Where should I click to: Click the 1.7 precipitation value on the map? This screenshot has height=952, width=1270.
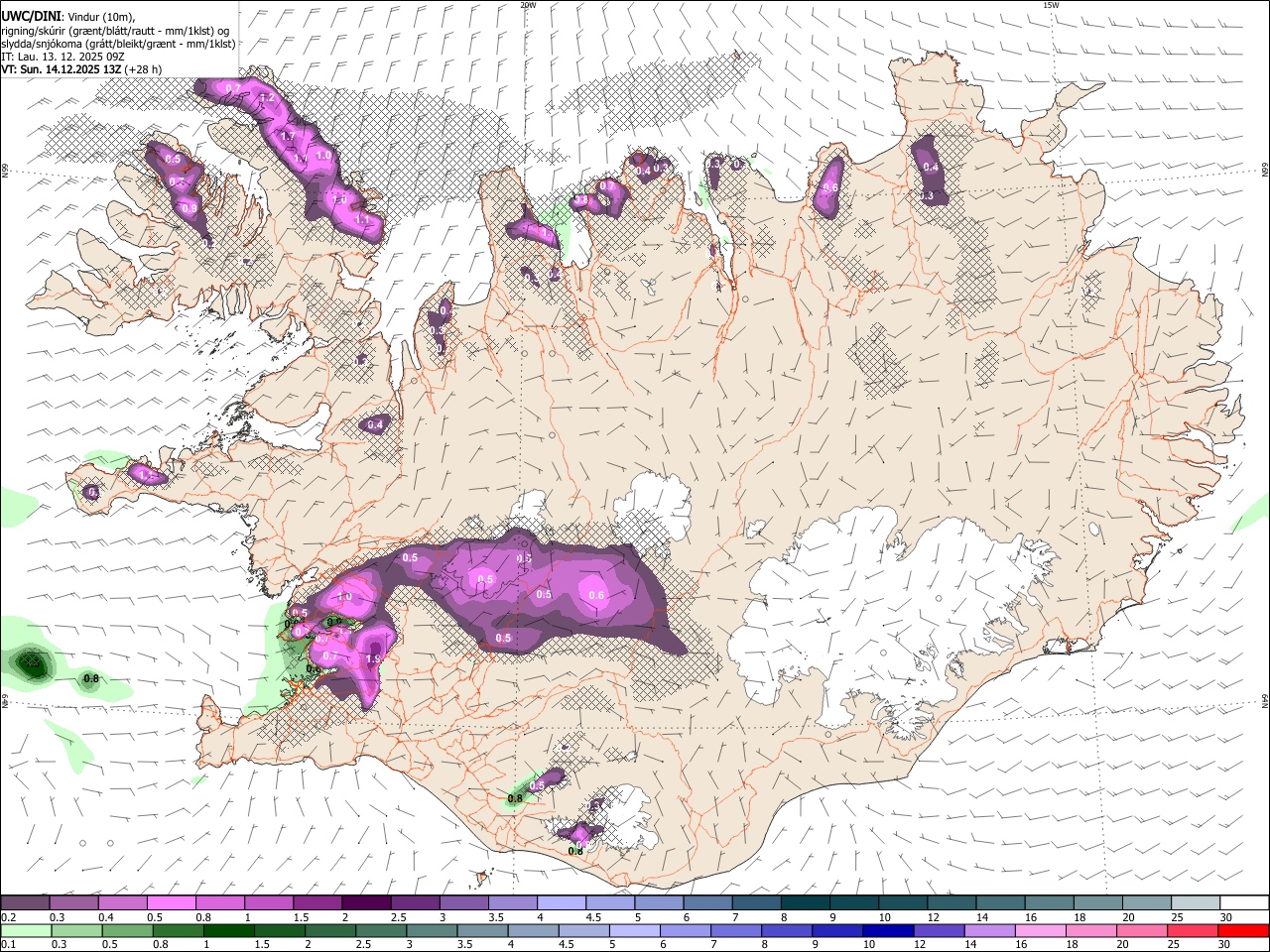(289, 136)
